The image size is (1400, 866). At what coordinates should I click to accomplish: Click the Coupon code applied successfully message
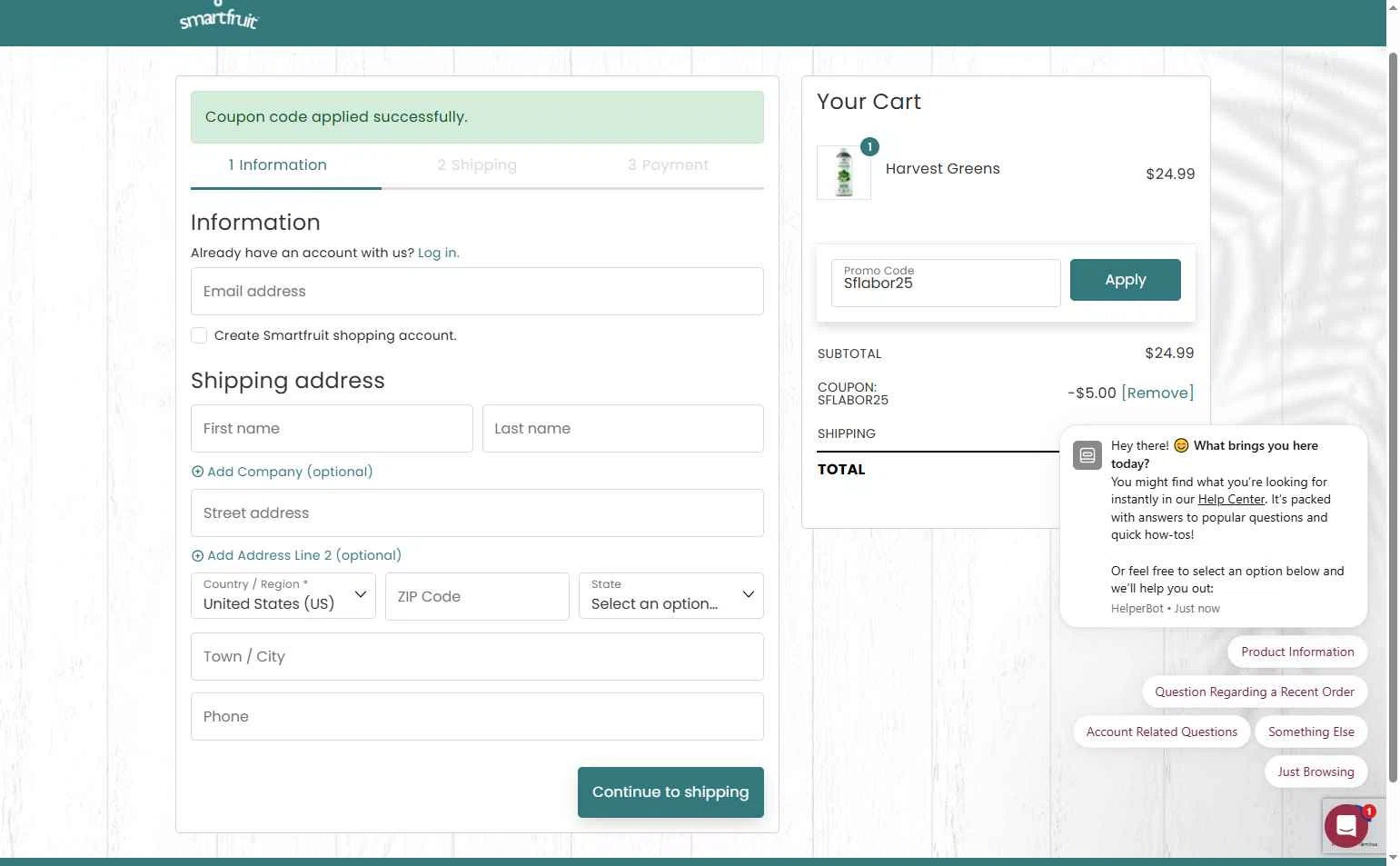pyautogui.click(x=477, y=117)
